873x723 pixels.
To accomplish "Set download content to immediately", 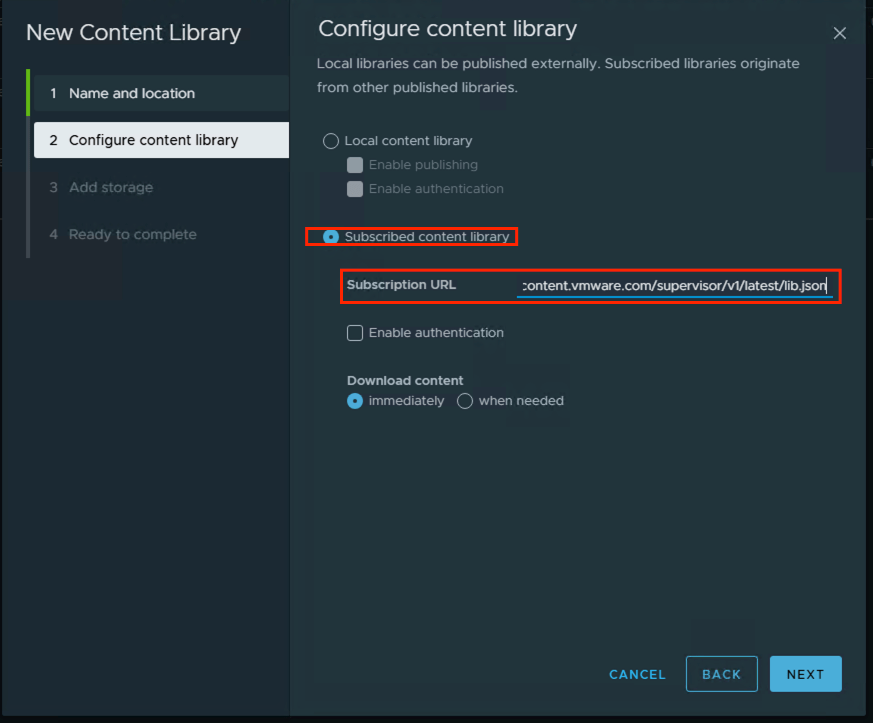I will tap(355, 401).
